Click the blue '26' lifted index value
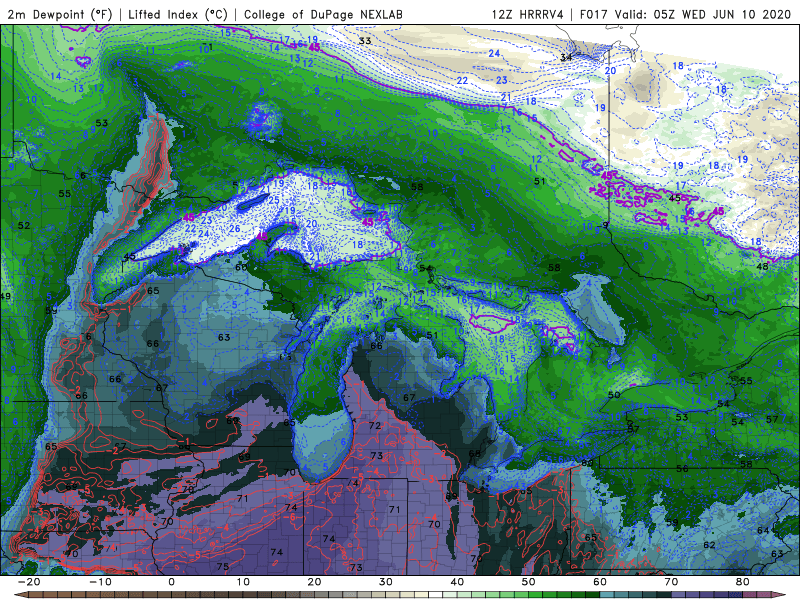This screenshot has width=800, height=600. (x=234, y=229)
